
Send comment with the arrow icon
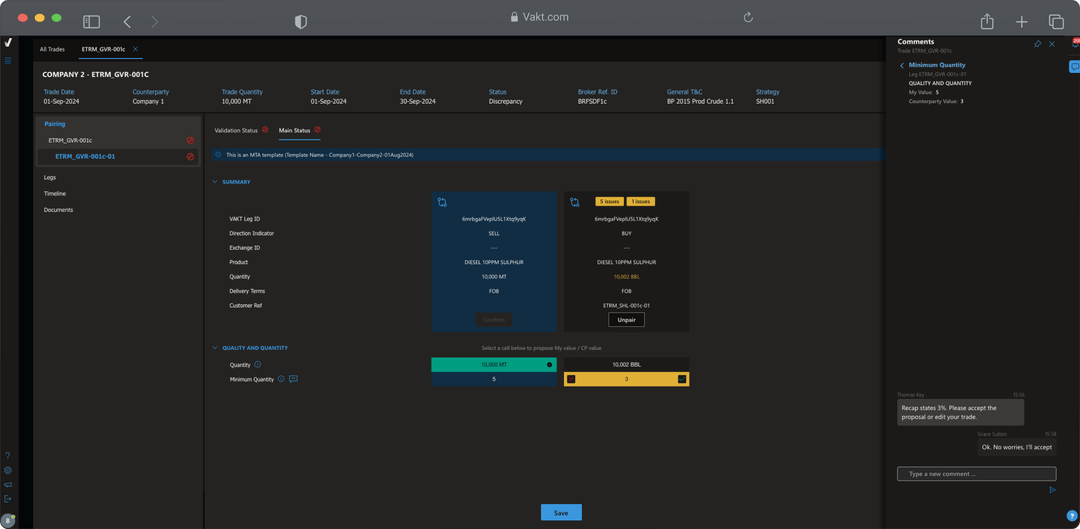pyautogui.click(x=1052, y=490)
